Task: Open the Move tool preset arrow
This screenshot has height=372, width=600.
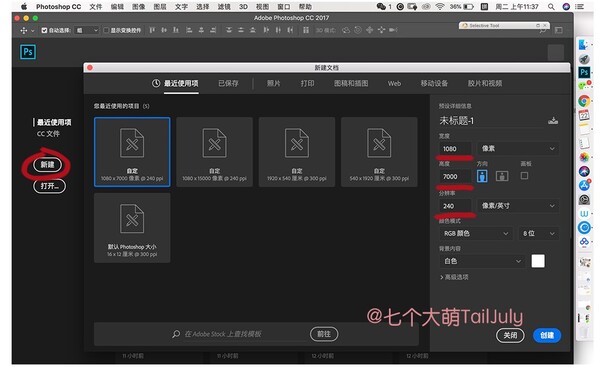Action: tap(33, 31)
